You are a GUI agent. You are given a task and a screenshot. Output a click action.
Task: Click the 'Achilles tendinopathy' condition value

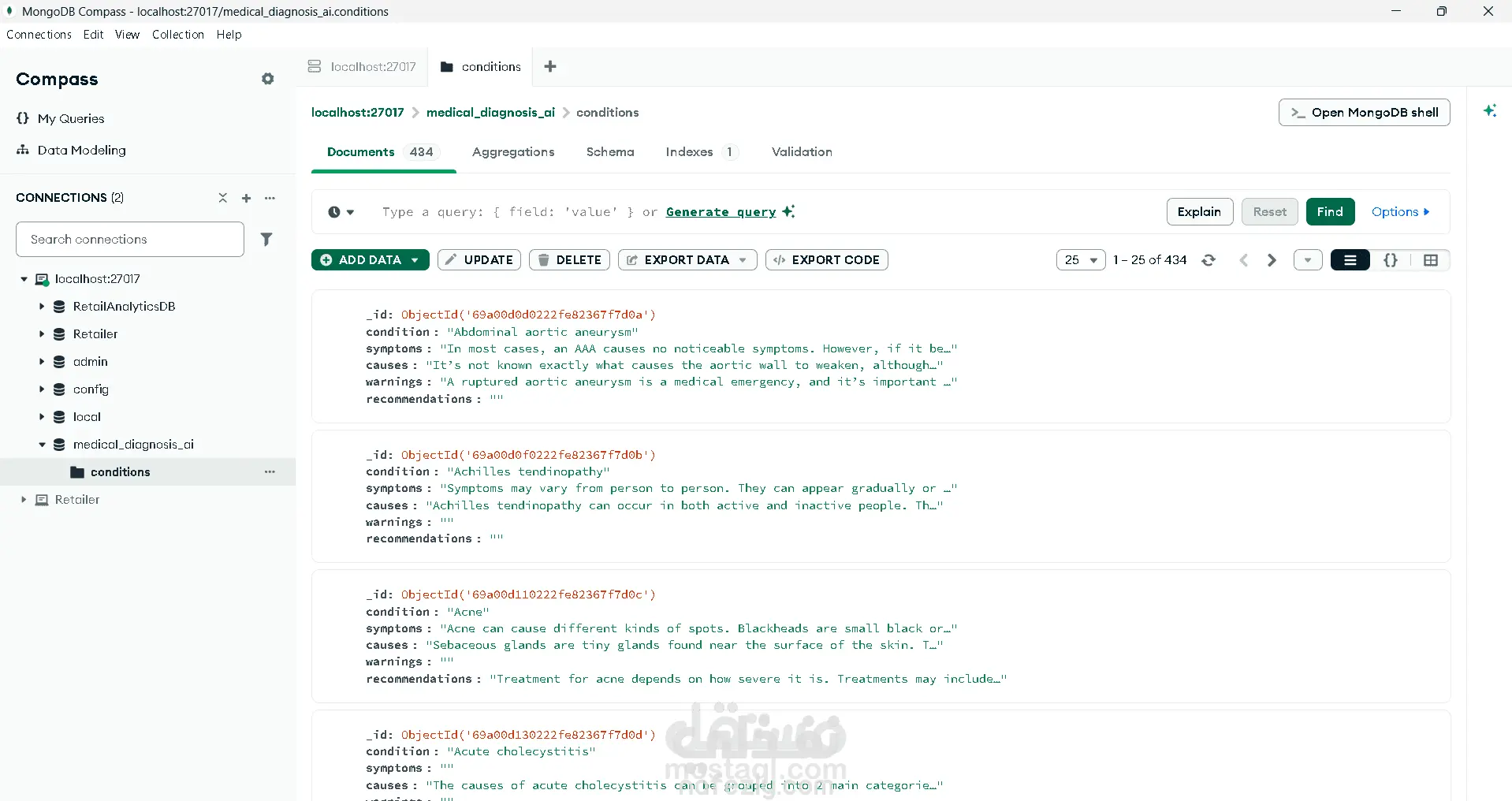[528, 472]
